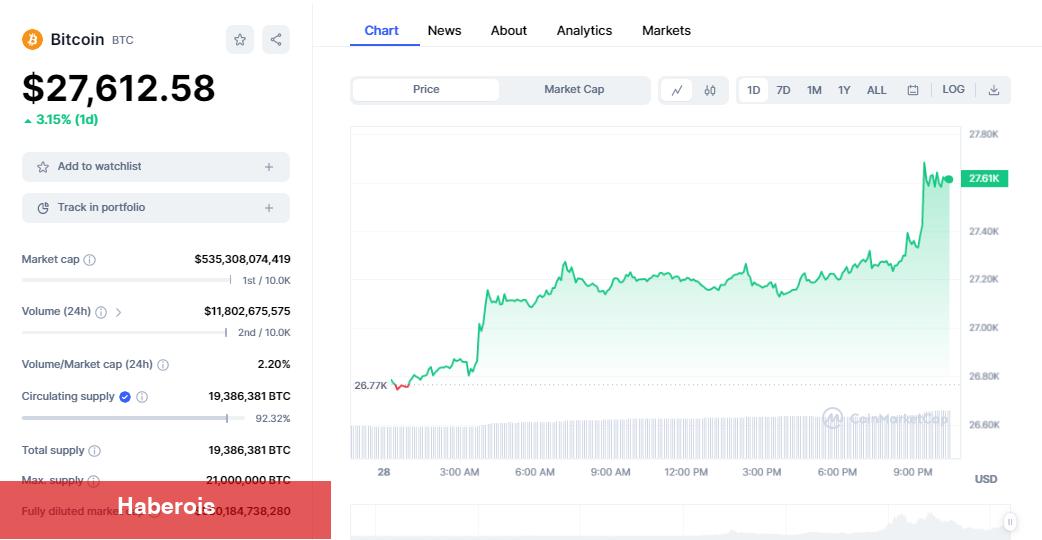
Task: Open the News tab
Action: [445, 31]
